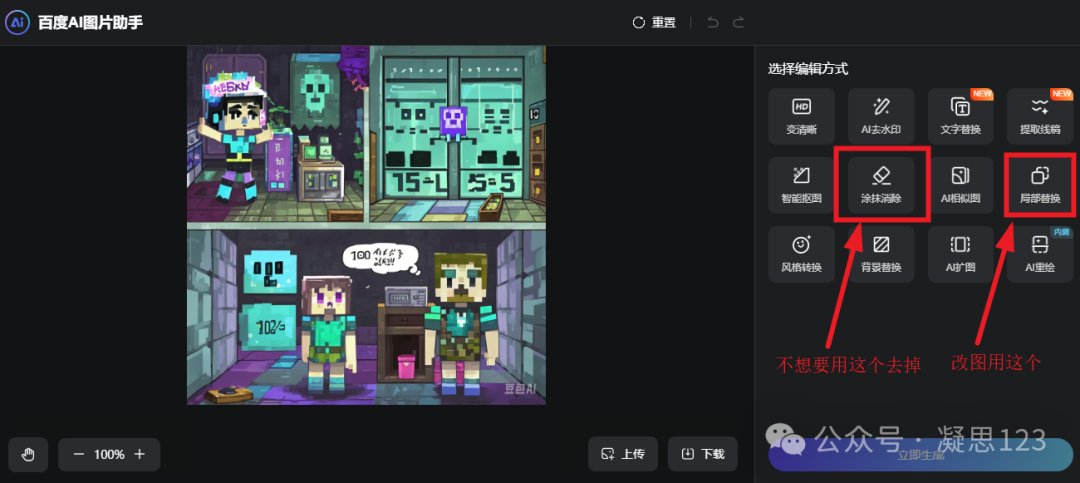Select the 变清晰 HD enhance tool

pyautogui.click(x=802, y=116)
